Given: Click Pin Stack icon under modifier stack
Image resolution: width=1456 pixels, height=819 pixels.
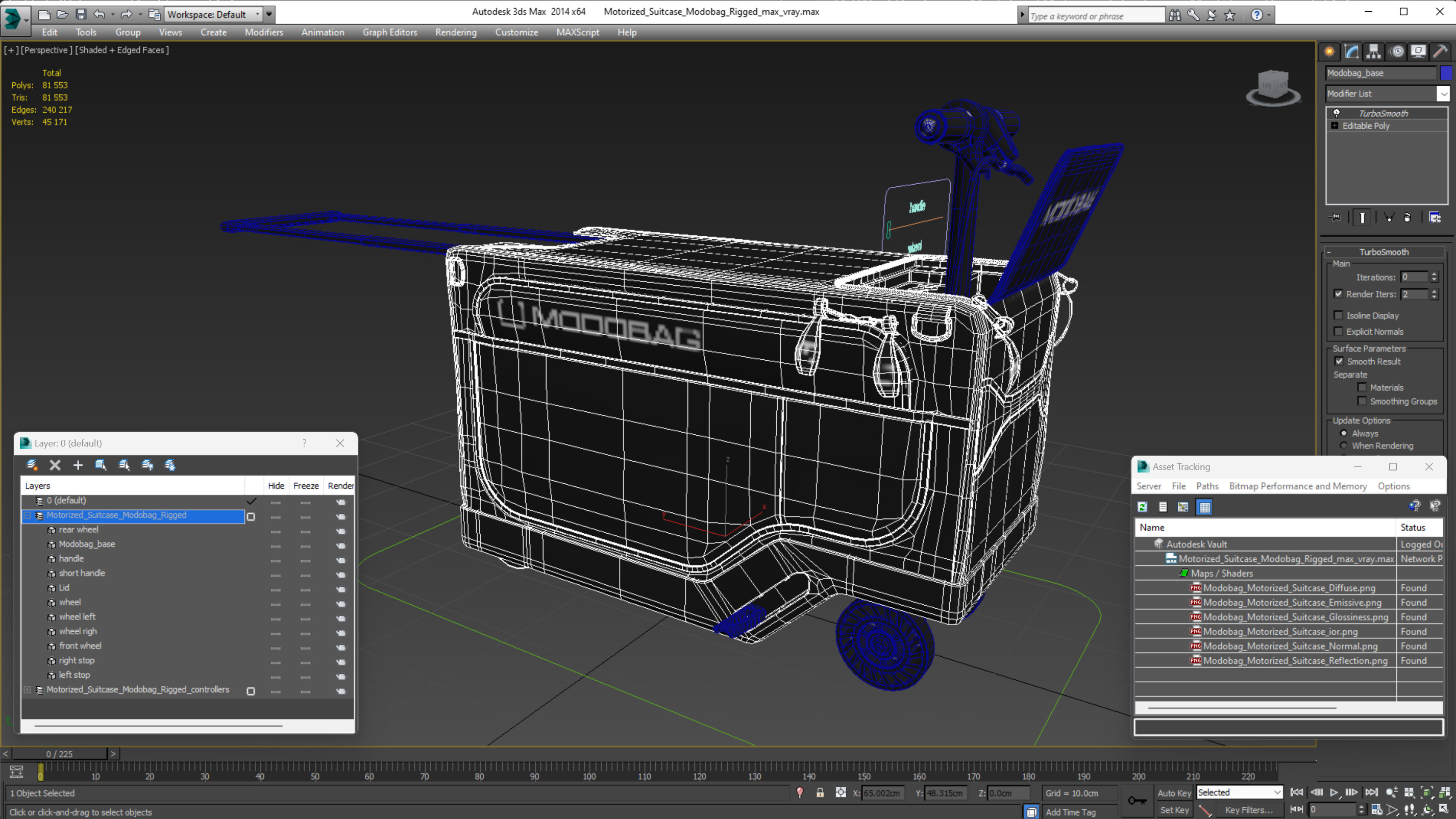Looking at the screenshot, I should (x=1335, y=217).
